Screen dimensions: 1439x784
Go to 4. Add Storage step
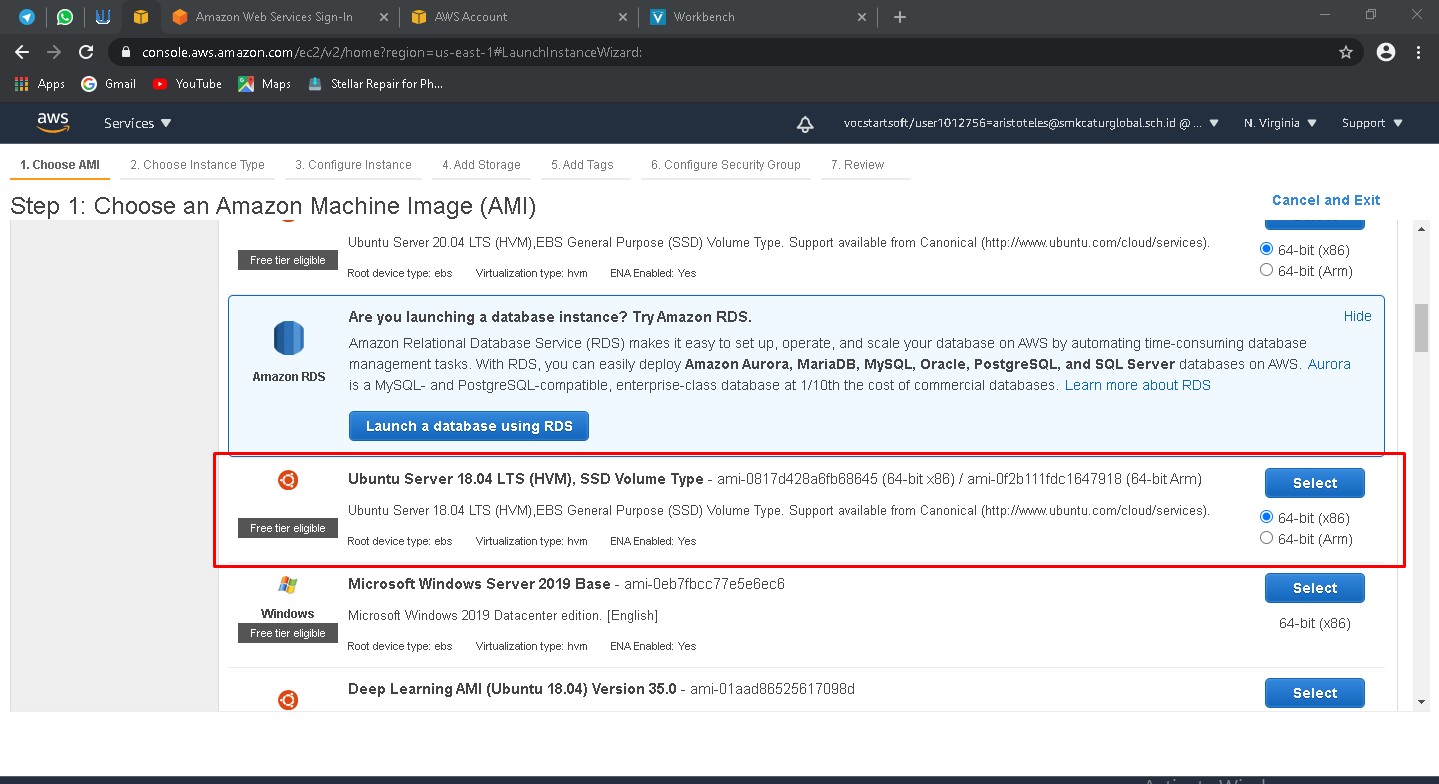481,165
